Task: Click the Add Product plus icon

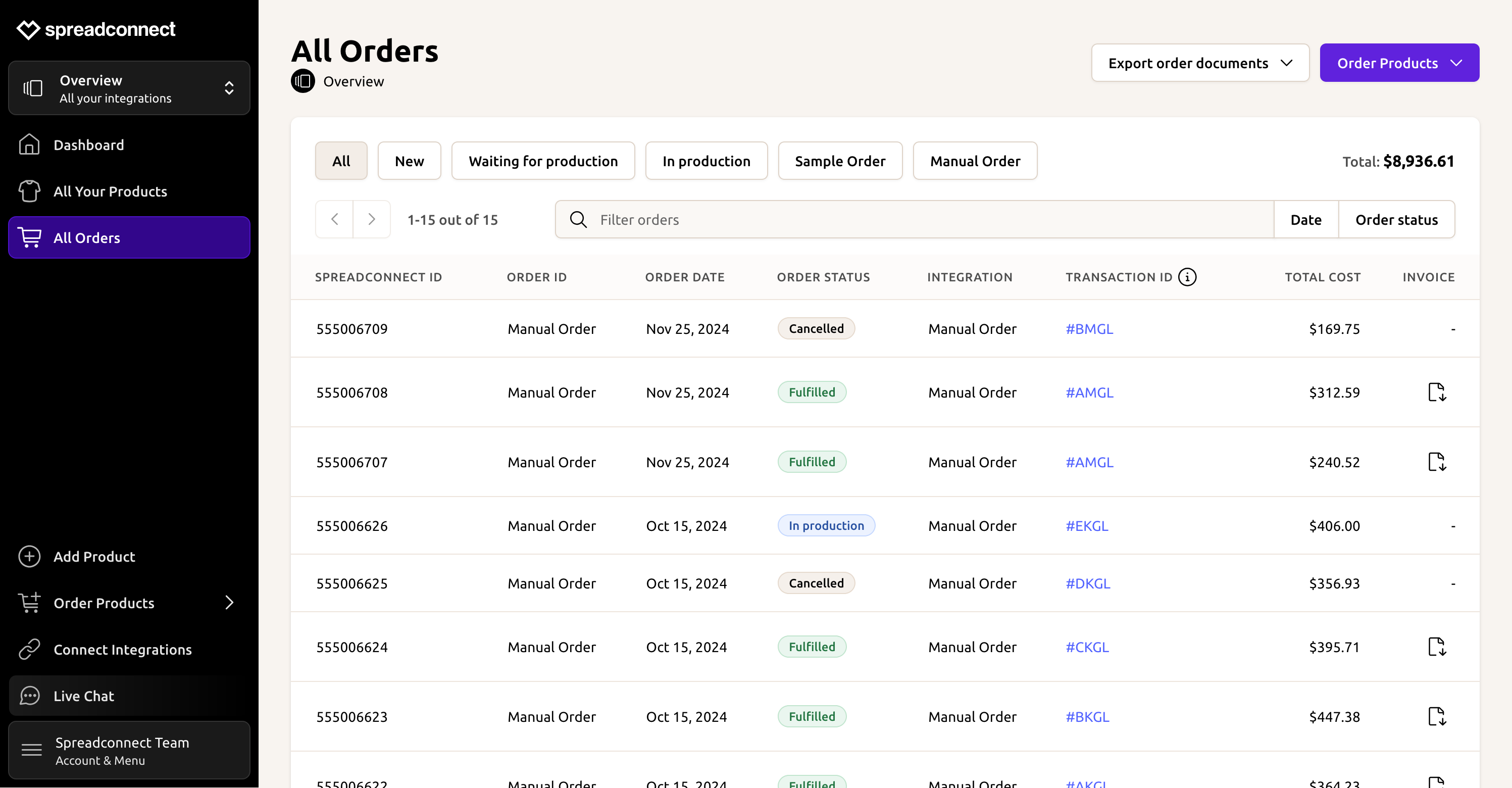Action: click(29, 556)
